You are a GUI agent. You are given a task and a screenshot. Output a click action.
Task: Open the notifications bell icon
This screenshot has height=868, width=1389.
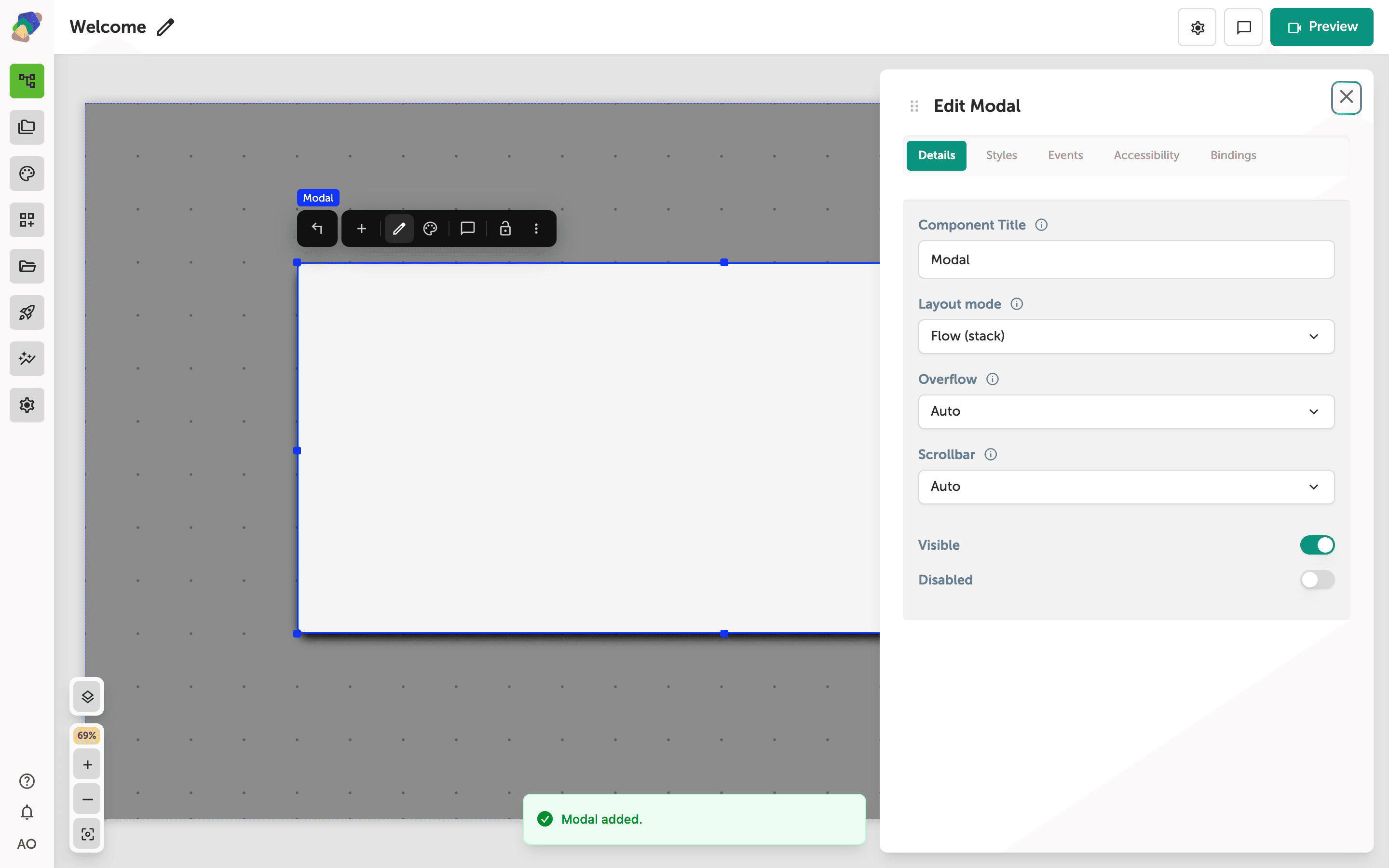[x=27, y=812]
